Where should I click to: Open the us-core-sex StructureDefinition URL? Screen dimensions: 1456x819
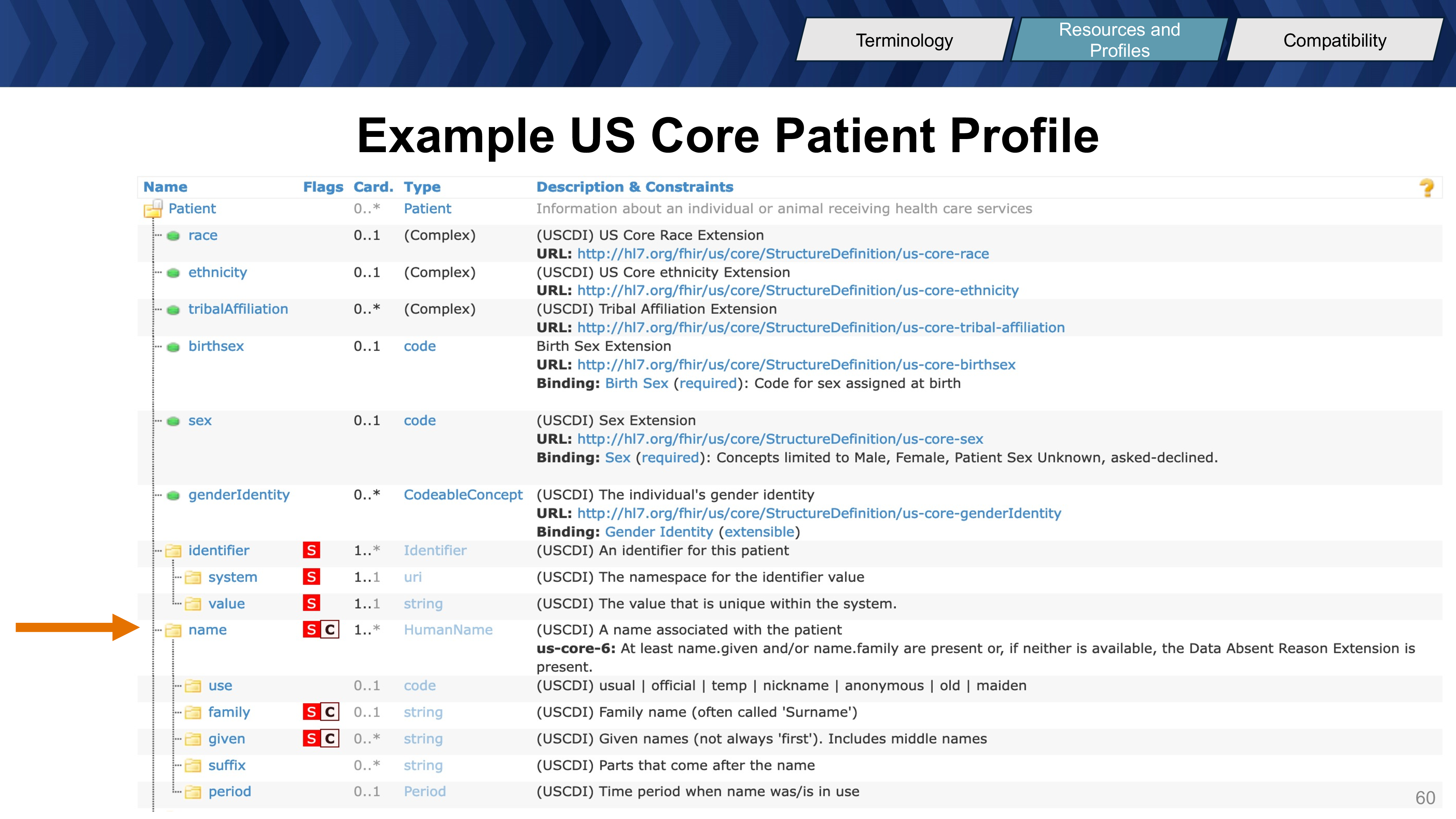point(780,439)
